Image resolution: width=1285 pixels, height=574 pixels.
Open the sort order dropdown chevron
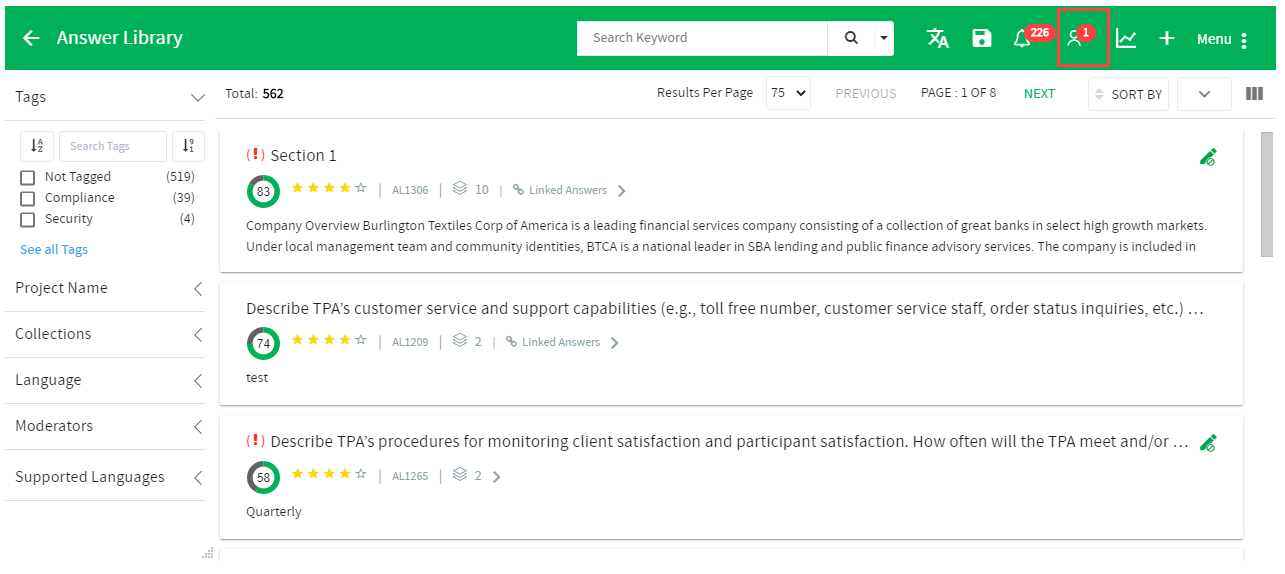[1204, 94]
